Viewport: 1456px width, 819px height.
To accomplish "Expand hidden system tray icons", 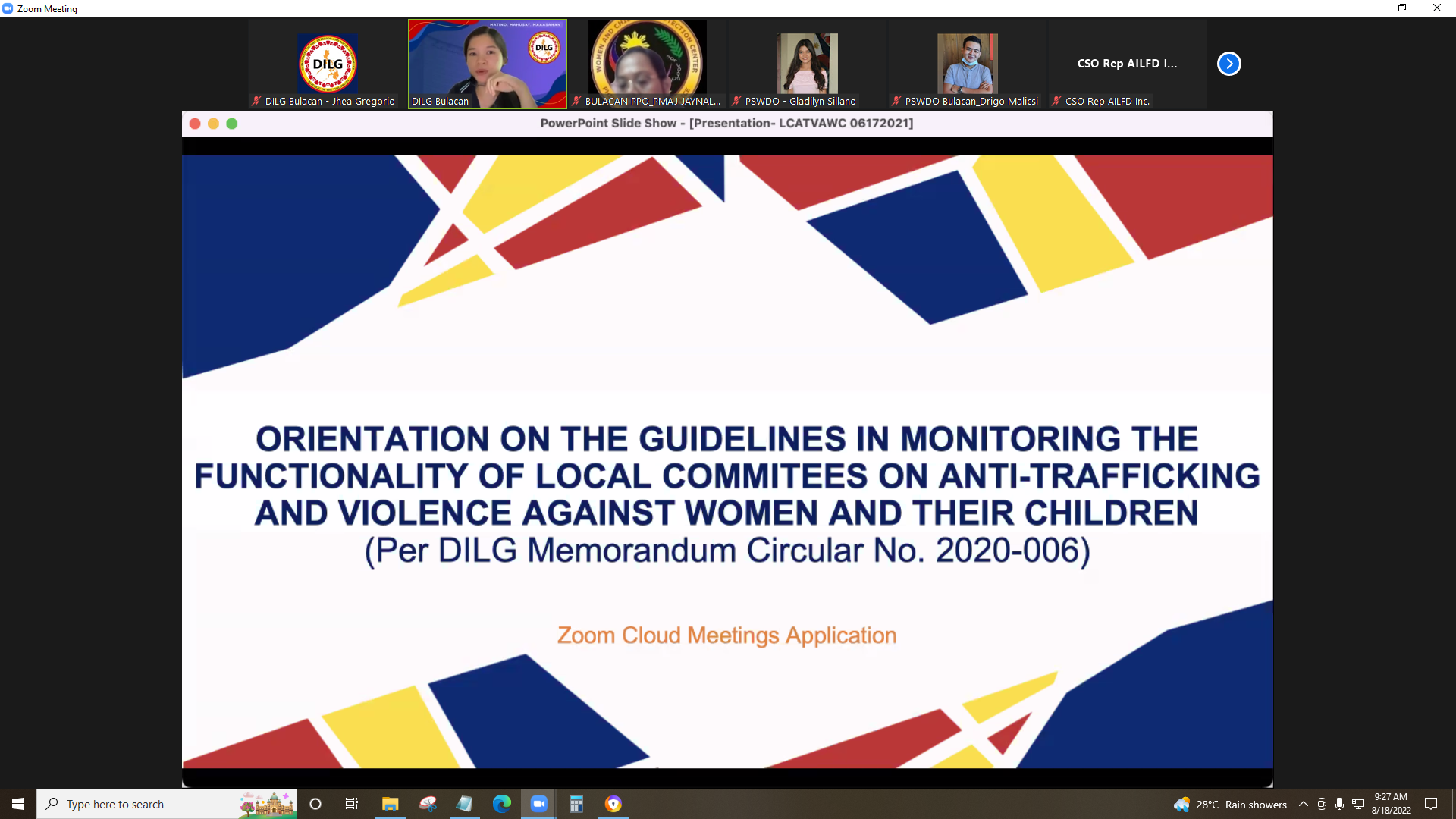I will (x=1304, y=804).
